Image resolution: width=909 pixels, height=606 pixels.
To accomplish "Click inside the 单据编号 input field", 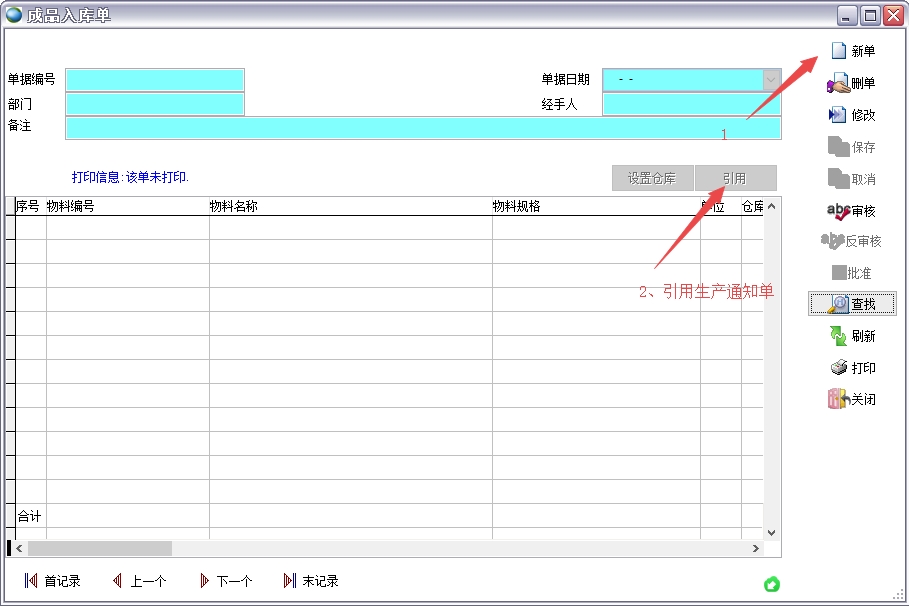I will coord(154,79).
